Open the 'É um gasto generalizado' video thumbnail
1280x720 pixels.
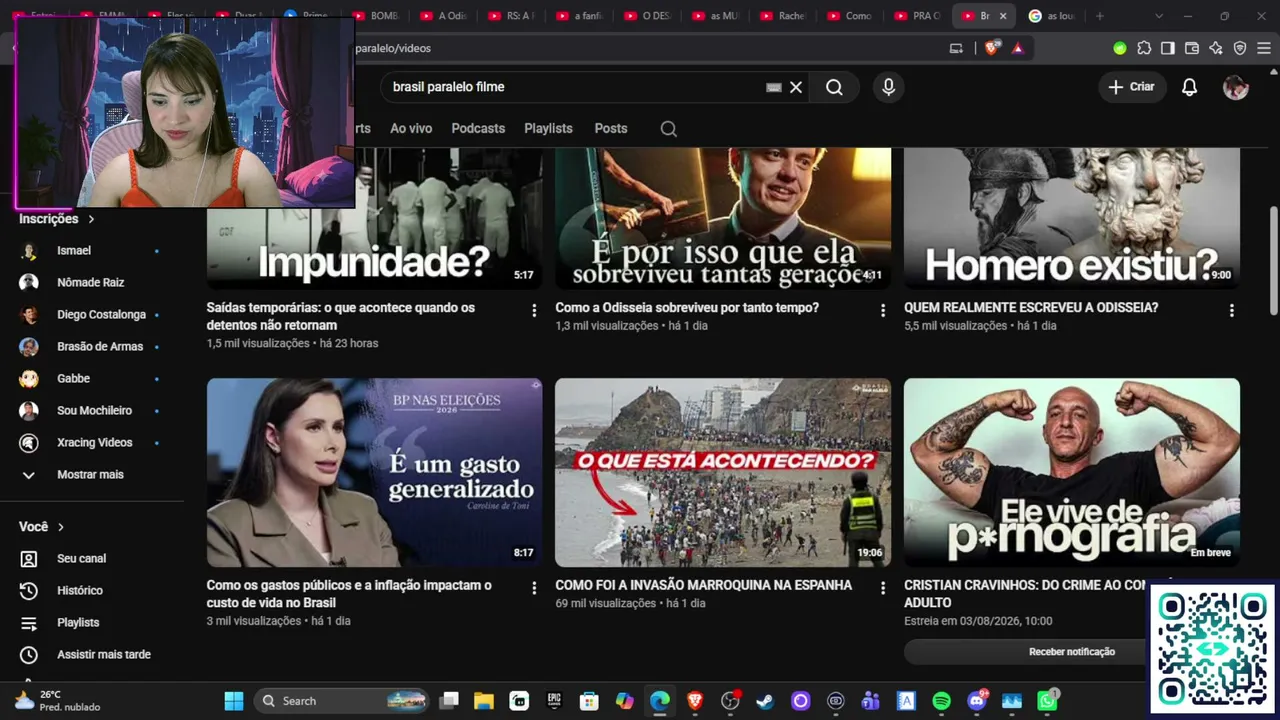point(374,472)
